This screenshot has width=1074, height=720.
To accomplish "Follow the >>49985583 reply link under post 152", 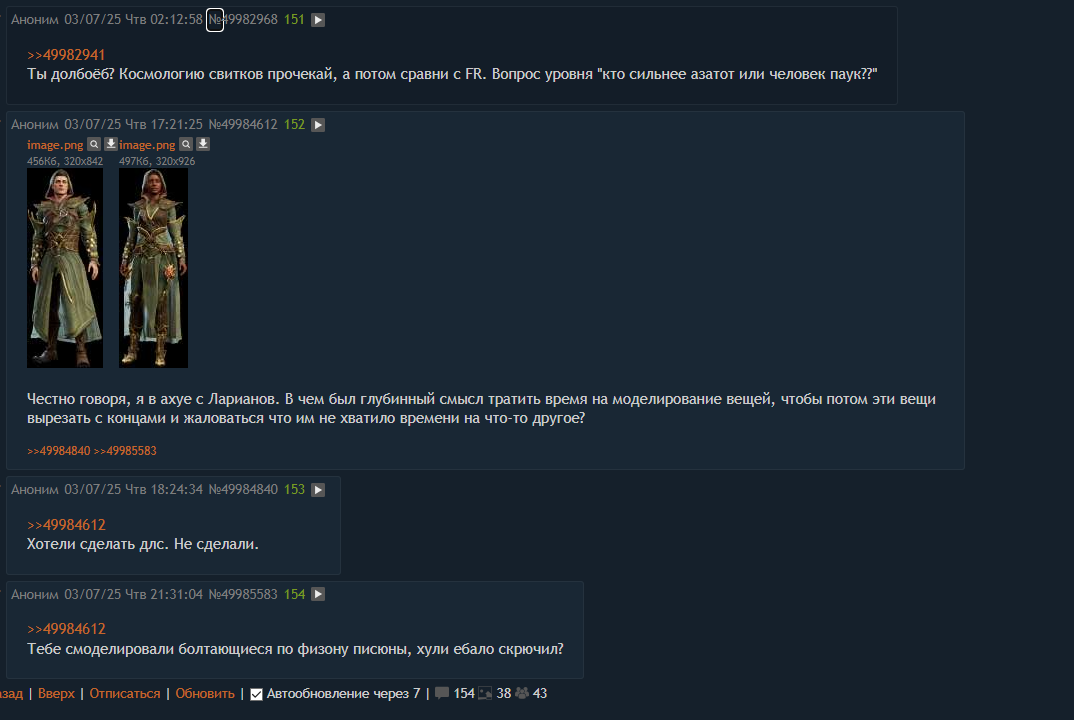I will tap(125, 451).
